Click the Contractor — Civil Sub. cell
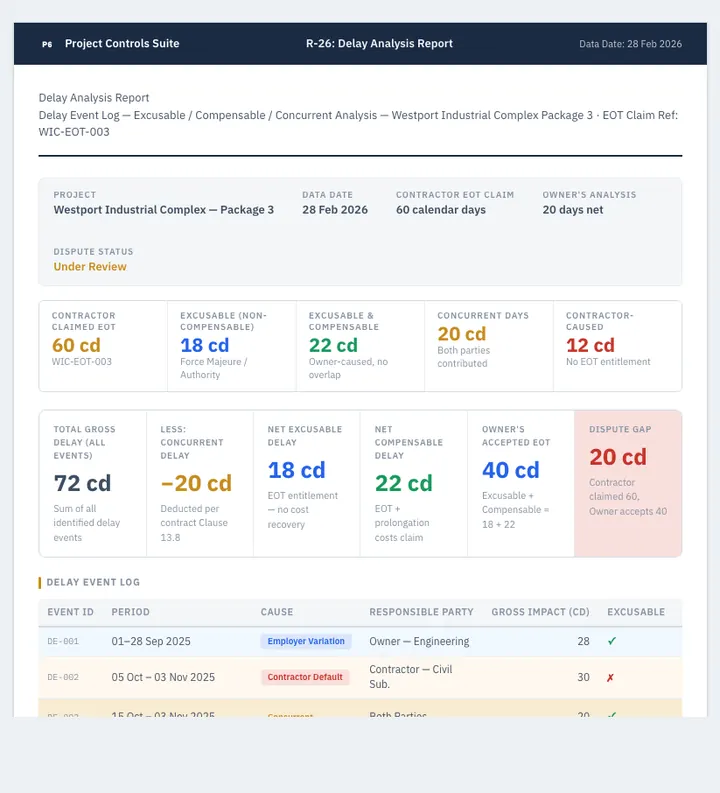The width and height of the screenshot is (720, 793). click(x=411, y=677)
